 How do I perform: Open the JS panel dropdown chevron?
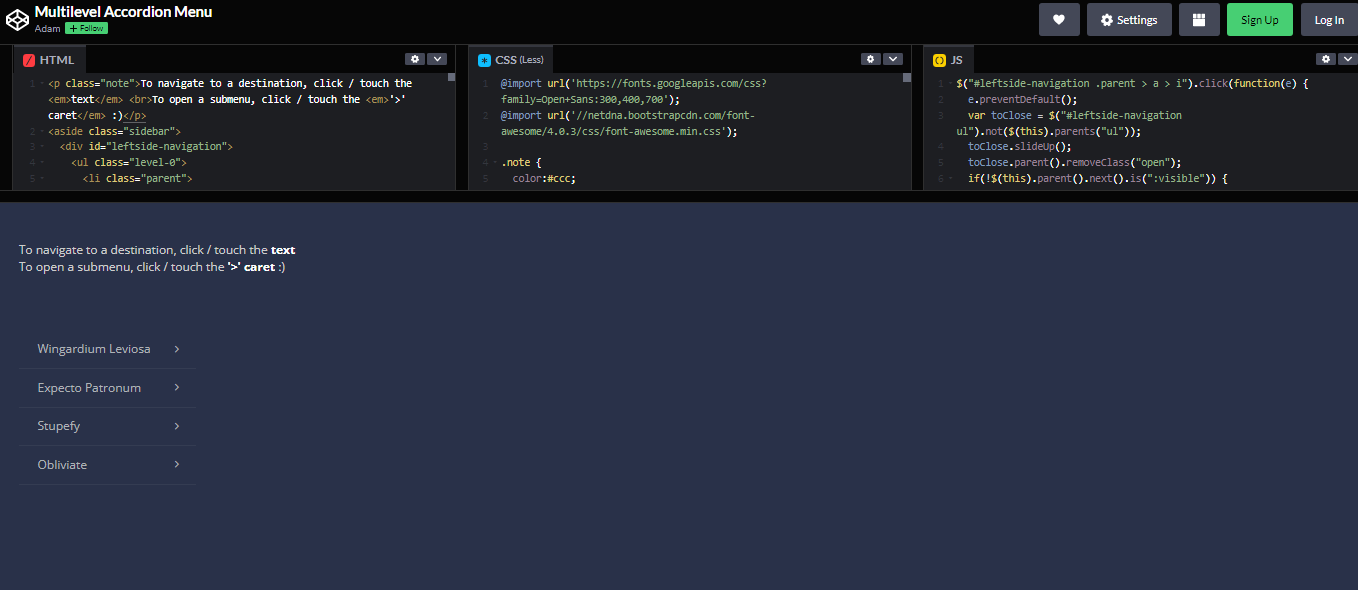(1347, 59)
